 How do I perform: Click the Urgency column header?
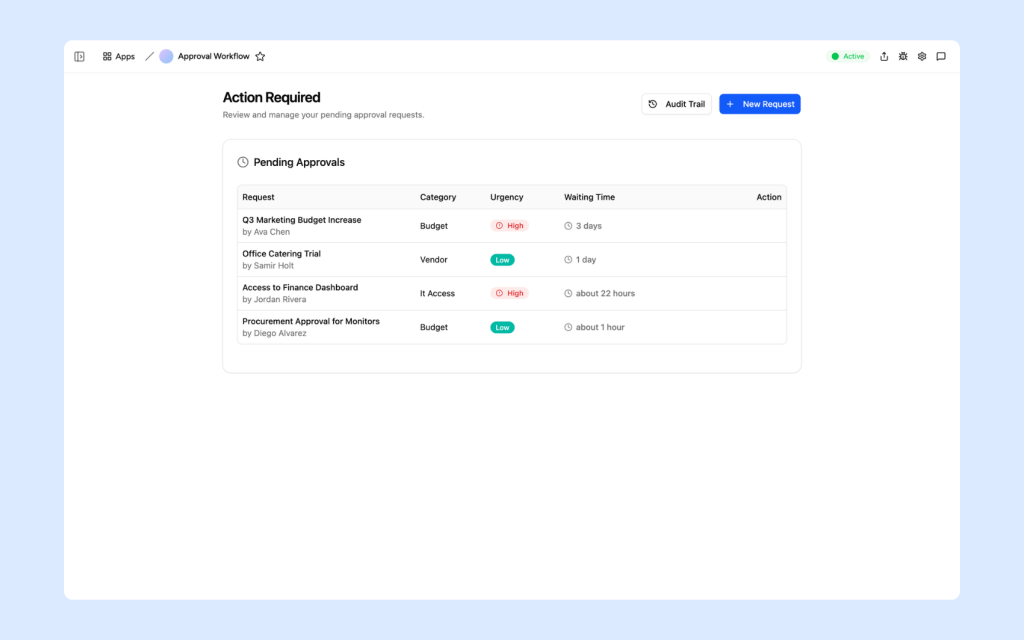[x=507, y=197]
